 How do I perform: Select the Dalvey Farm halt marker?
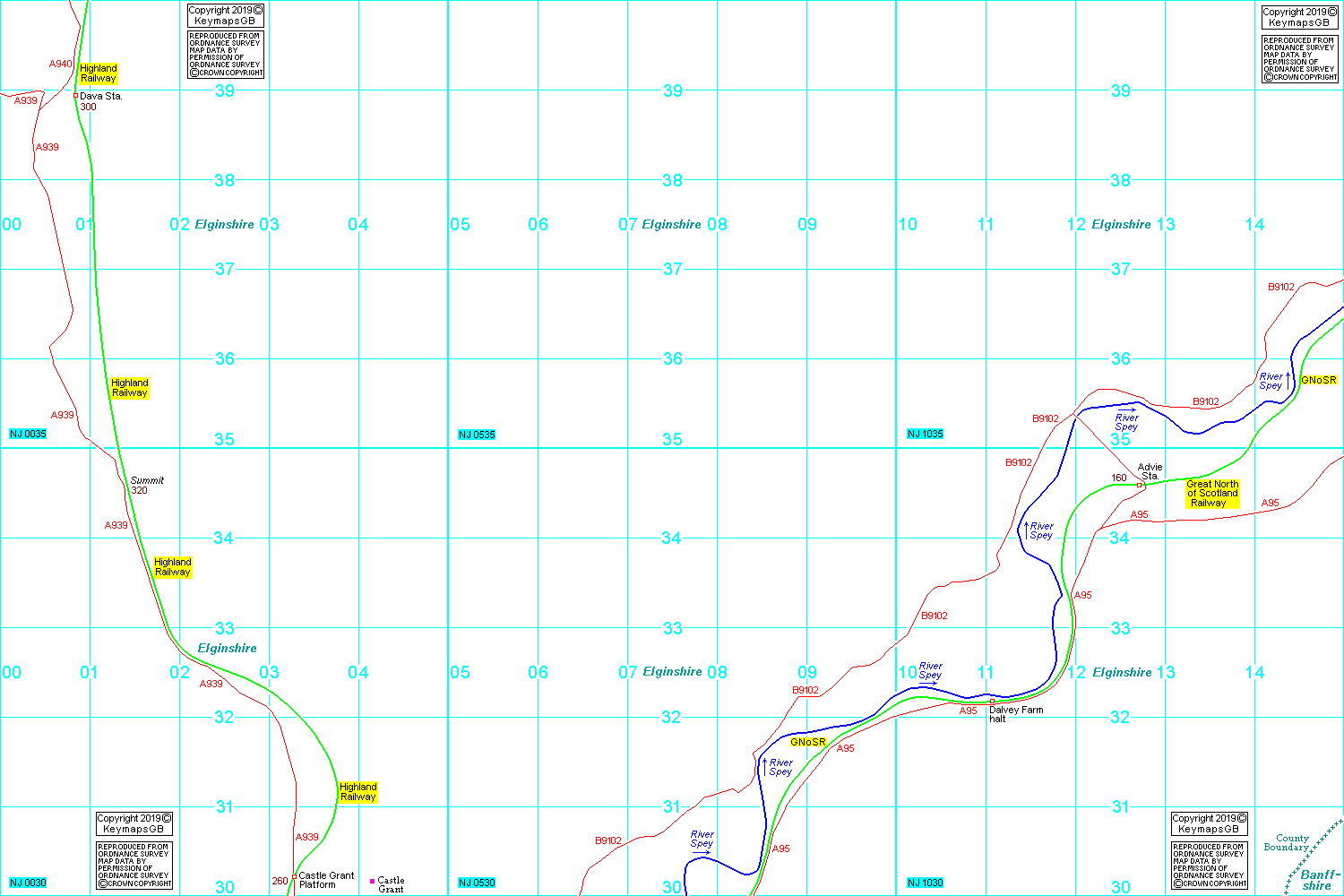coord(992,702)
